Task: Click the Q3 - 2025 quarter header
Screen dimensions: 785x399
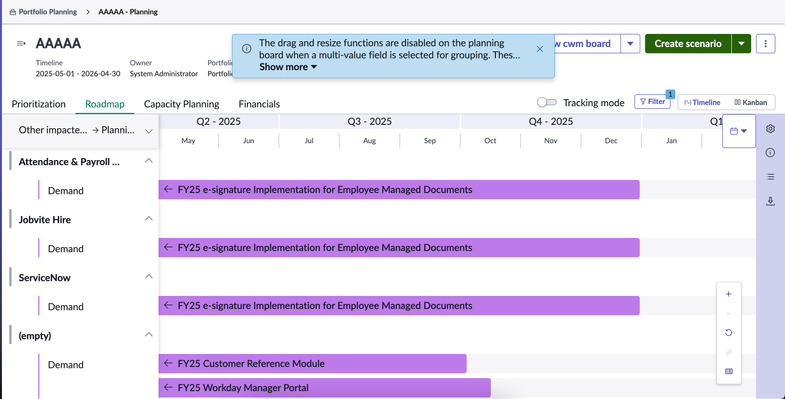Action: (x=369, y=122)
